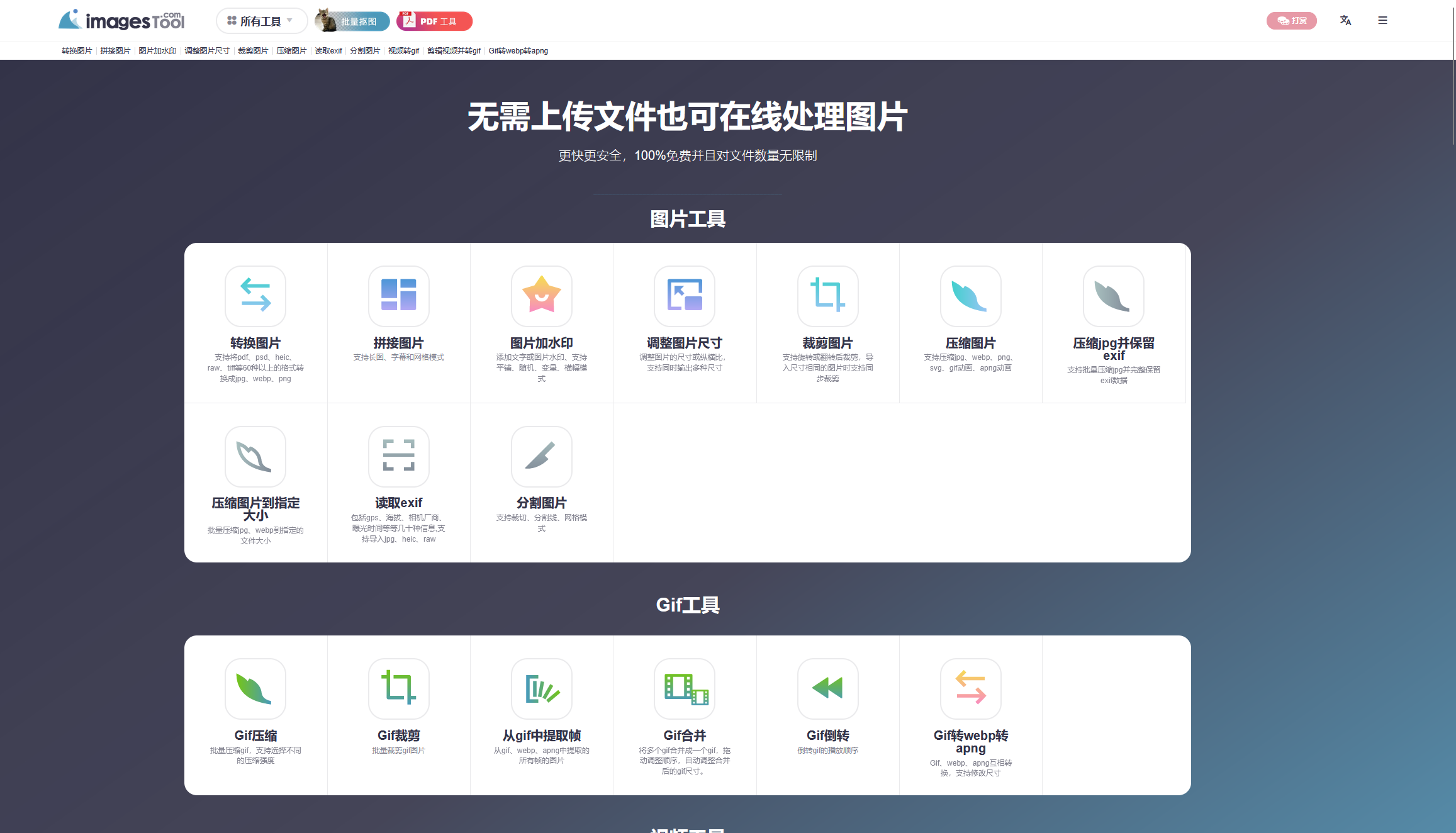Click the 读取exif scan frame icon

pos(398,456)
